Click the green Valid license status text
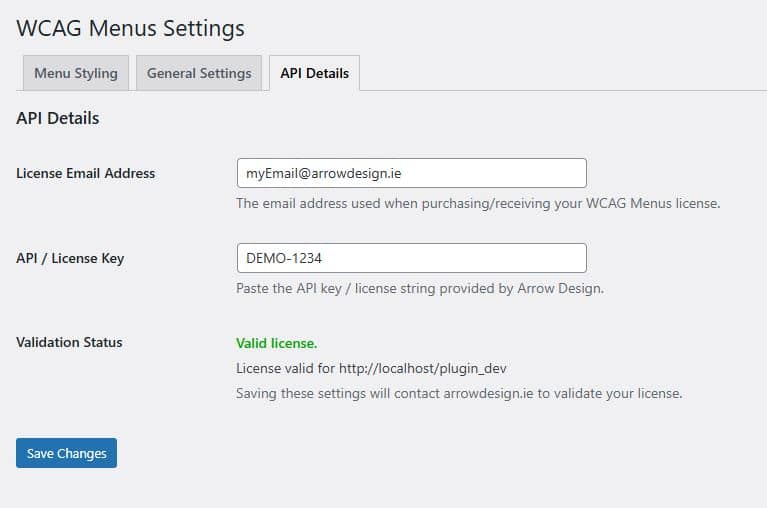Image resolution: width=767 pixels, height=508 pixels. click(276, 343)
